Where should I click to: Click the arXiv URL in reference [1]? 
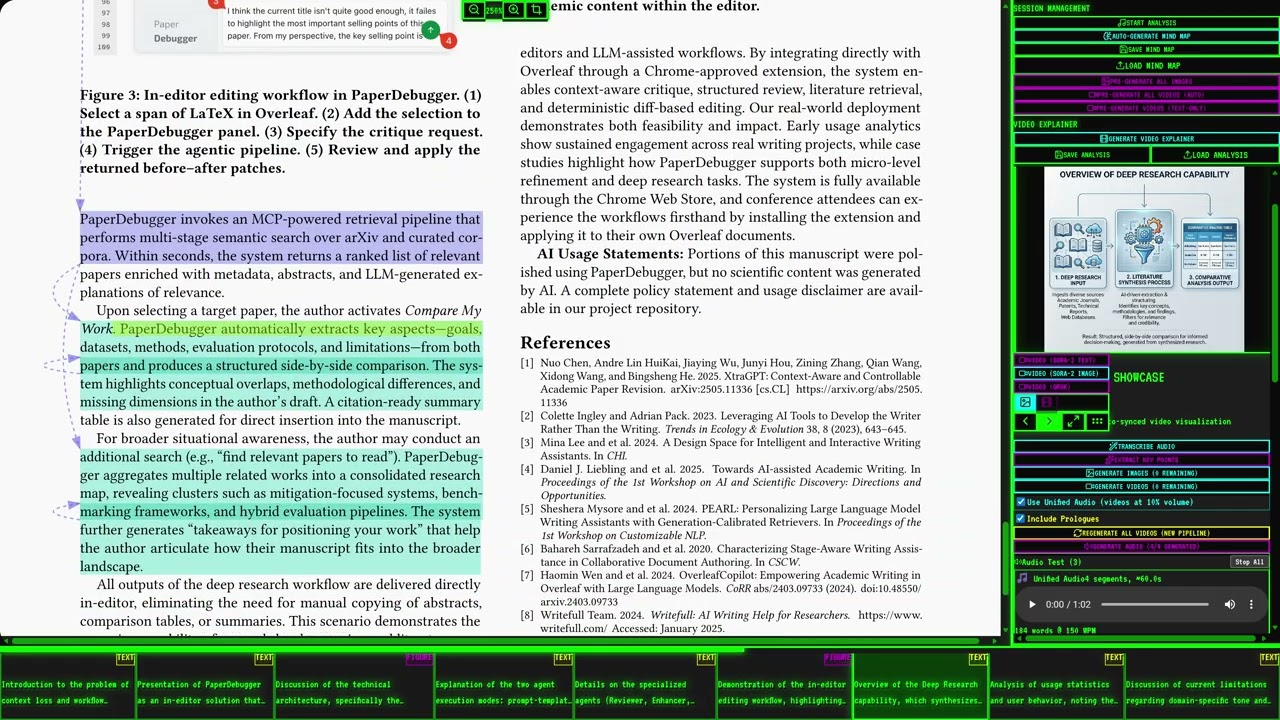click(x=859, y=389)
